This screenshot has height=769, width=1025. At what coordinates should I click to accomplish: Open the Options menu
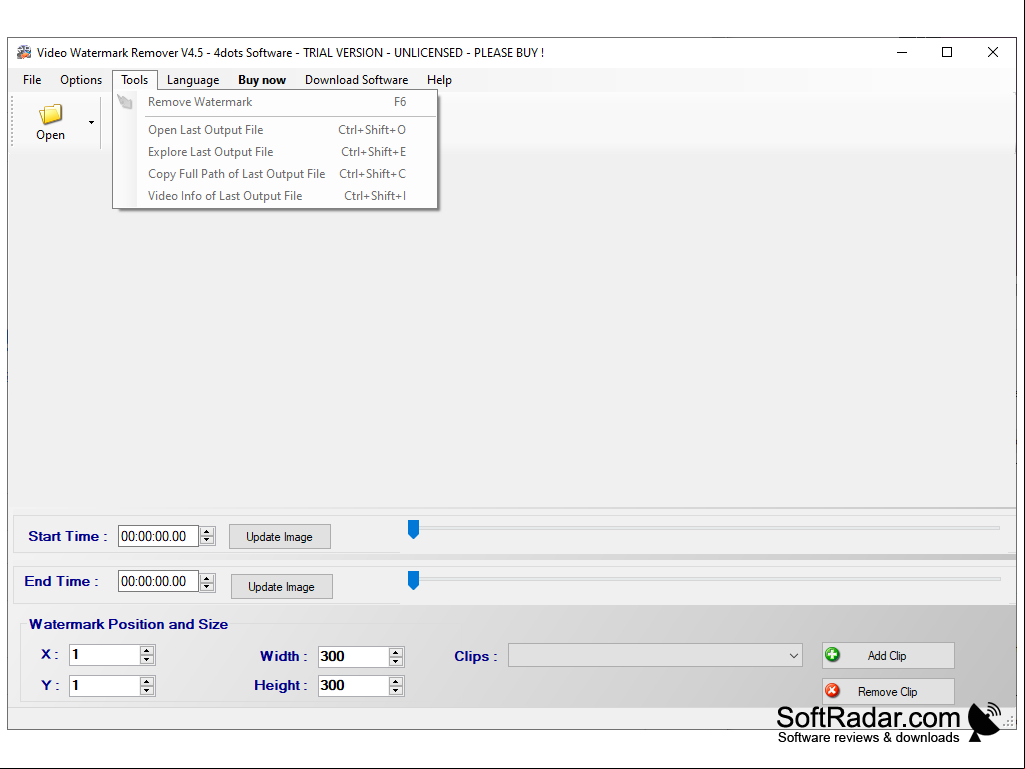click(81, 80)
